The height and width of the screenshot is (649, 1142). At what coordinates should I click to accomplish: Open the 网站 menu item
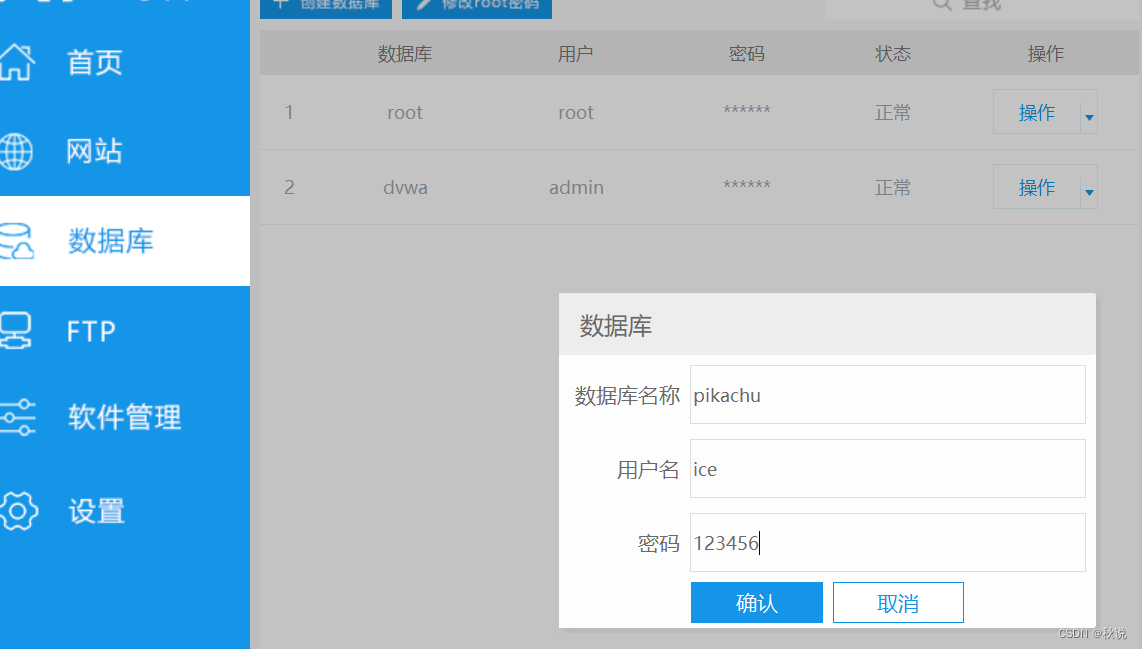click(x=95, y=152)
